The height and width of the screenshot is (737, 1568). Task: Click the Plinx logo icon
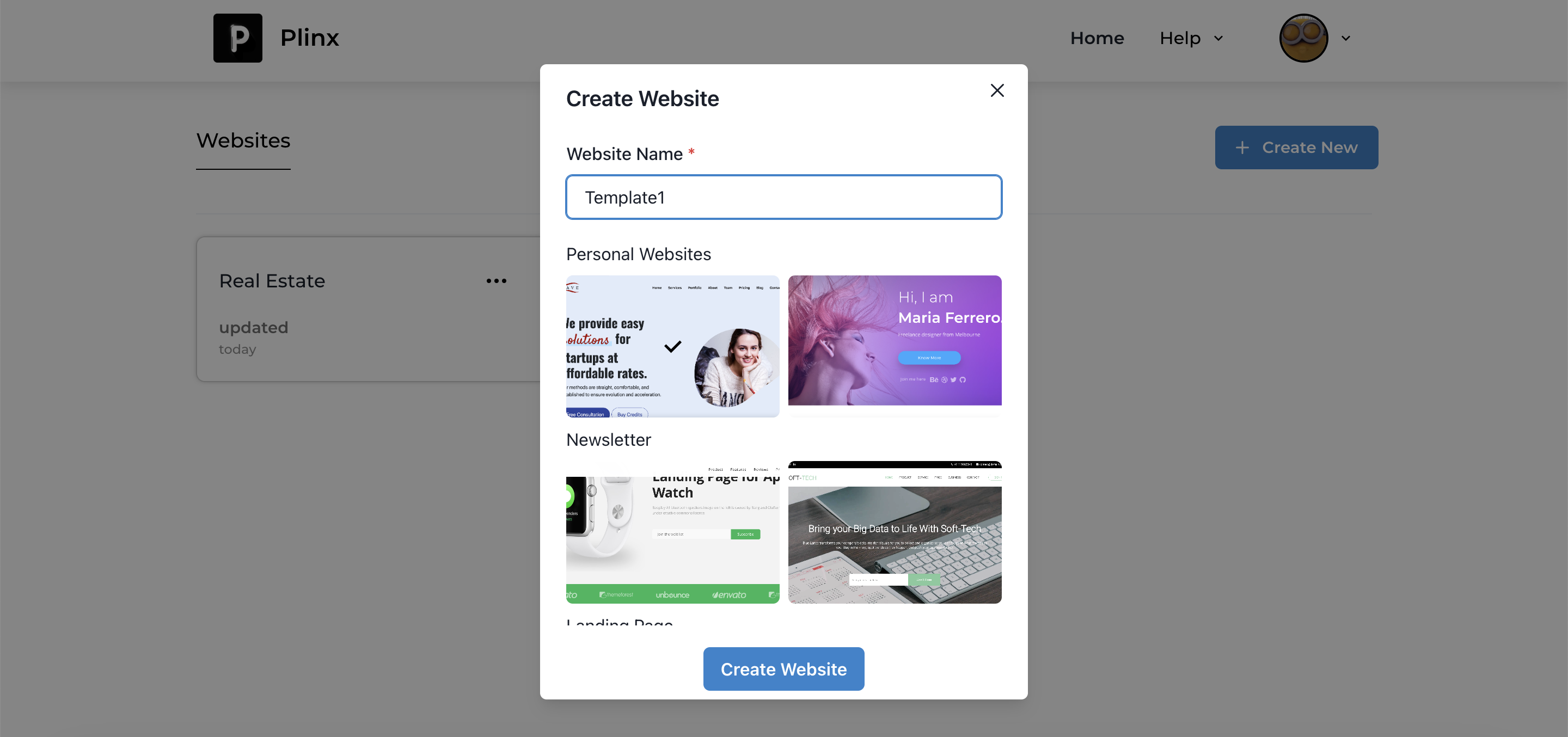[237, 38]
